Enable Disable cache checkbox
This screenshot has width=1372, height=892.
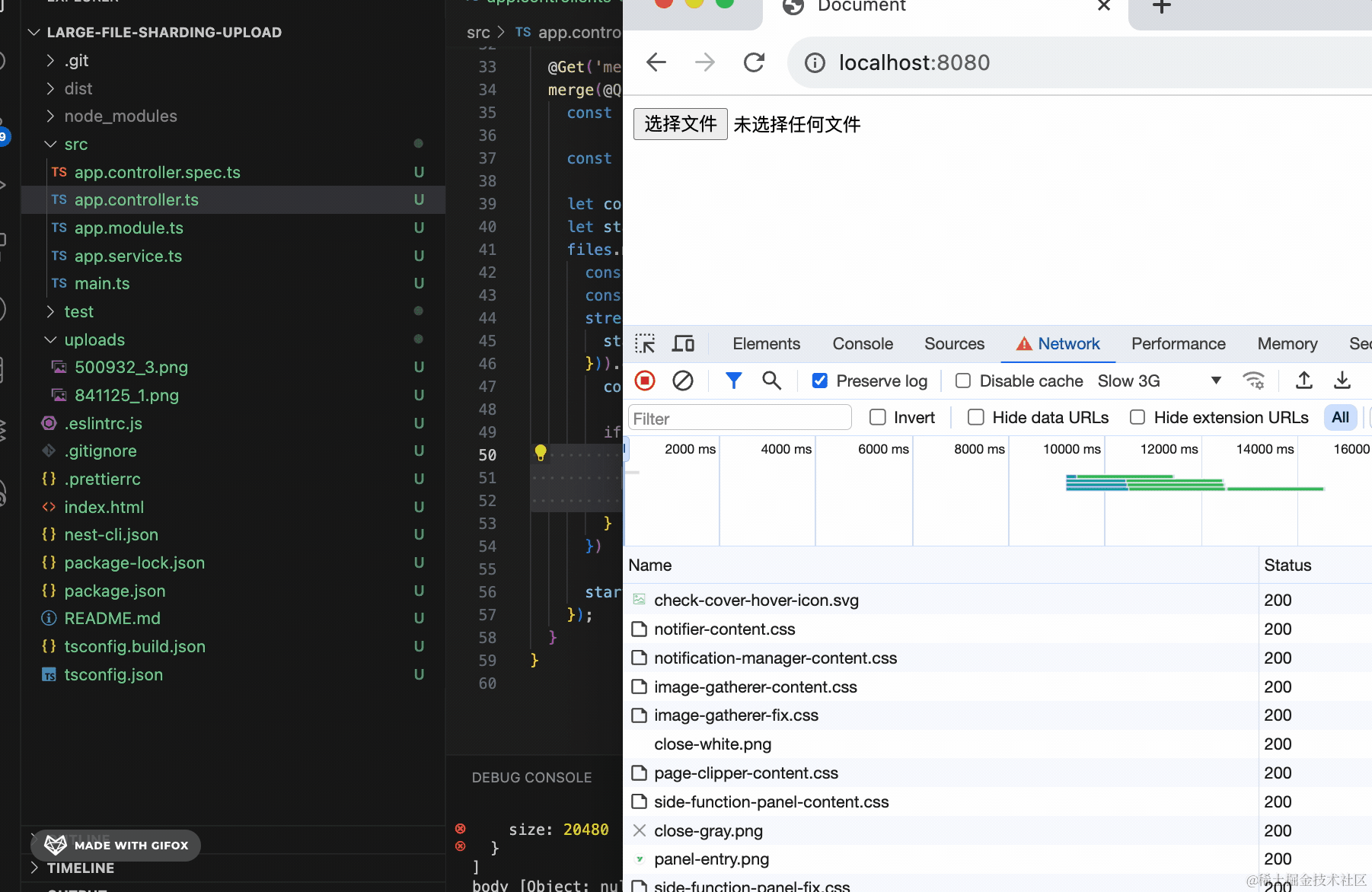point(963,381)
